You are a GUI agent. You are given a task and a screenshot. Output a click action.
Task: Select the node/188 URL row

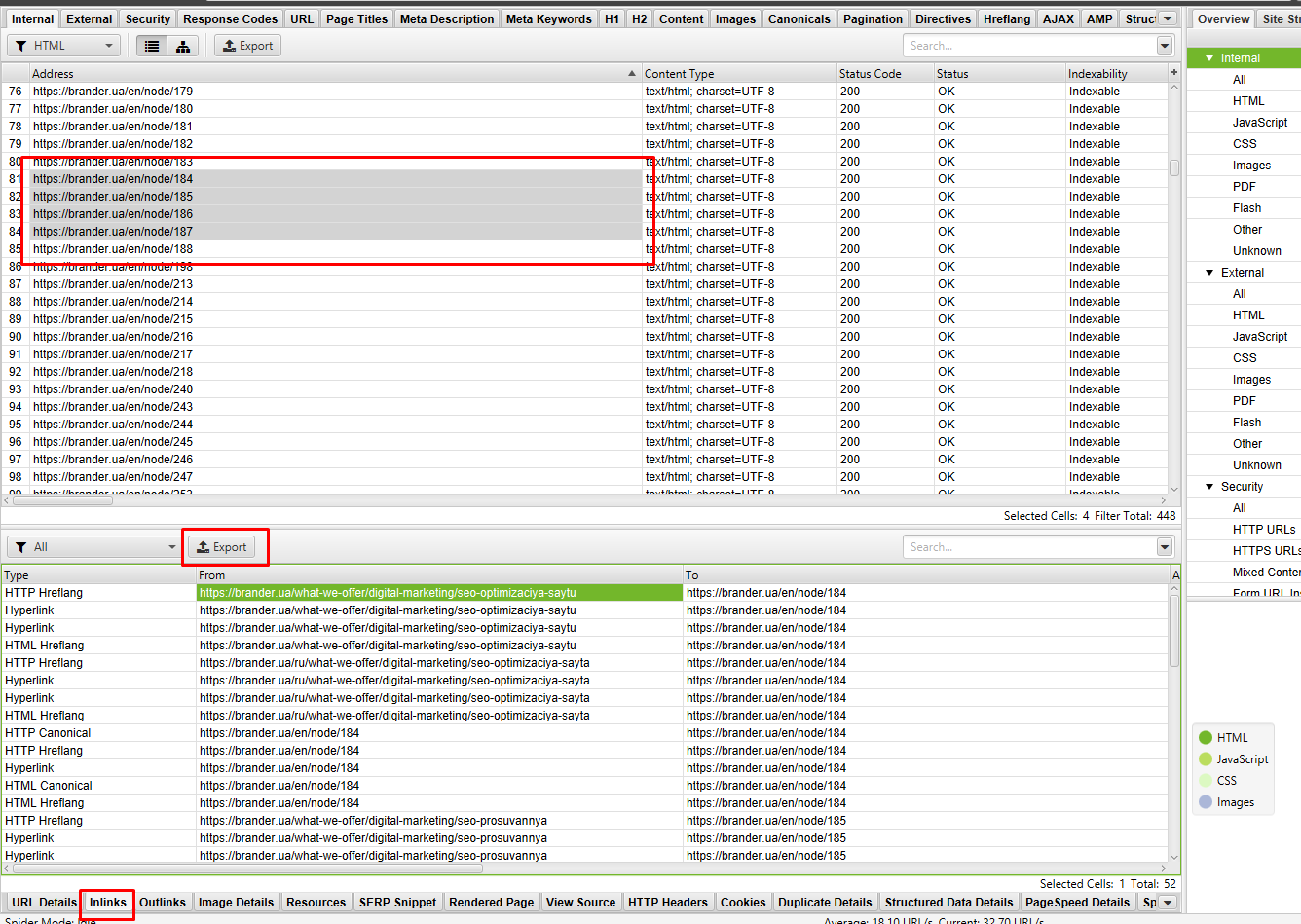[113, 249]
